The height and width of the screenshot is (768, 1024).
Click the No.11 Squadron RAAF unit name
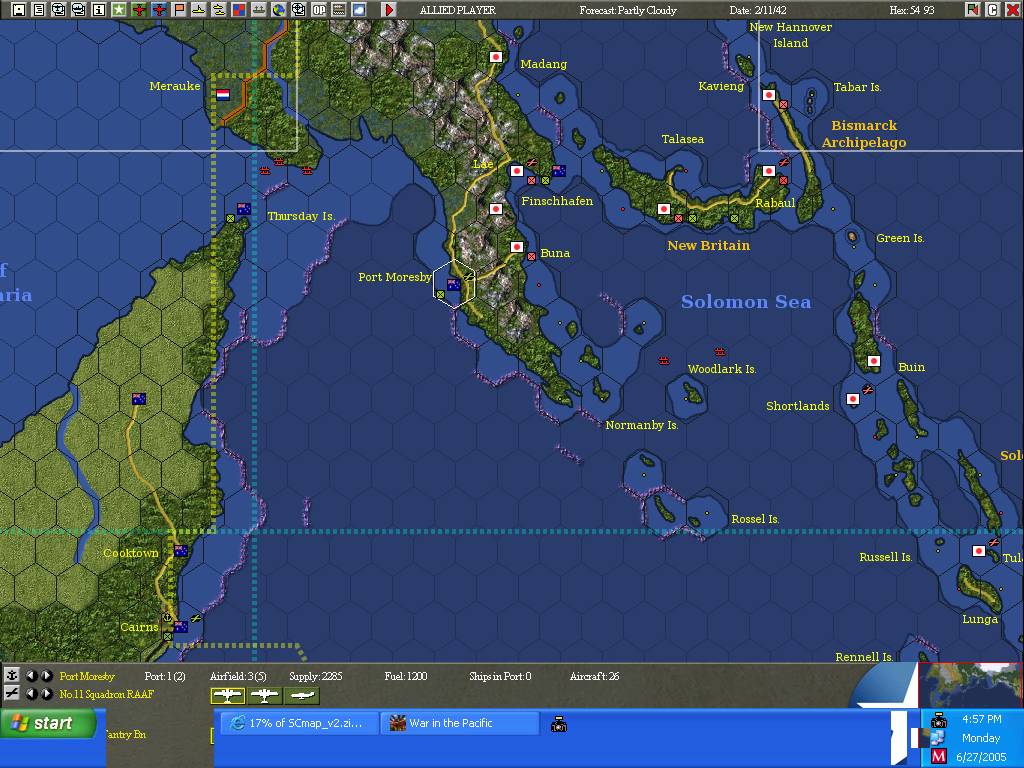(106, 694)
